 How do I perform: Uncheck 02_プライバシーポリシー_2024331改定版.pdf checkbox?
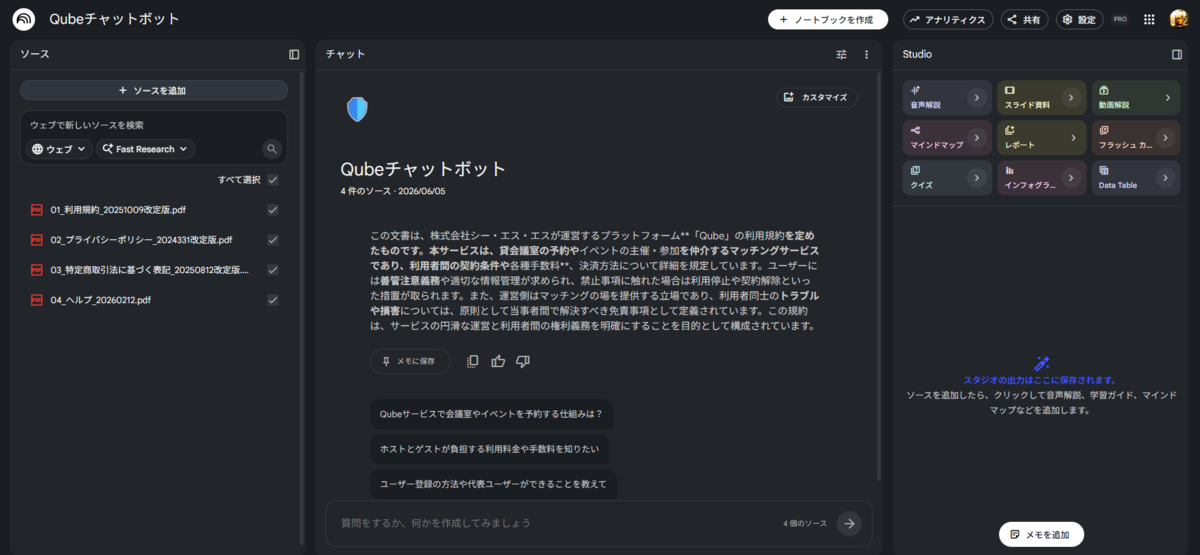pos(273,240)
